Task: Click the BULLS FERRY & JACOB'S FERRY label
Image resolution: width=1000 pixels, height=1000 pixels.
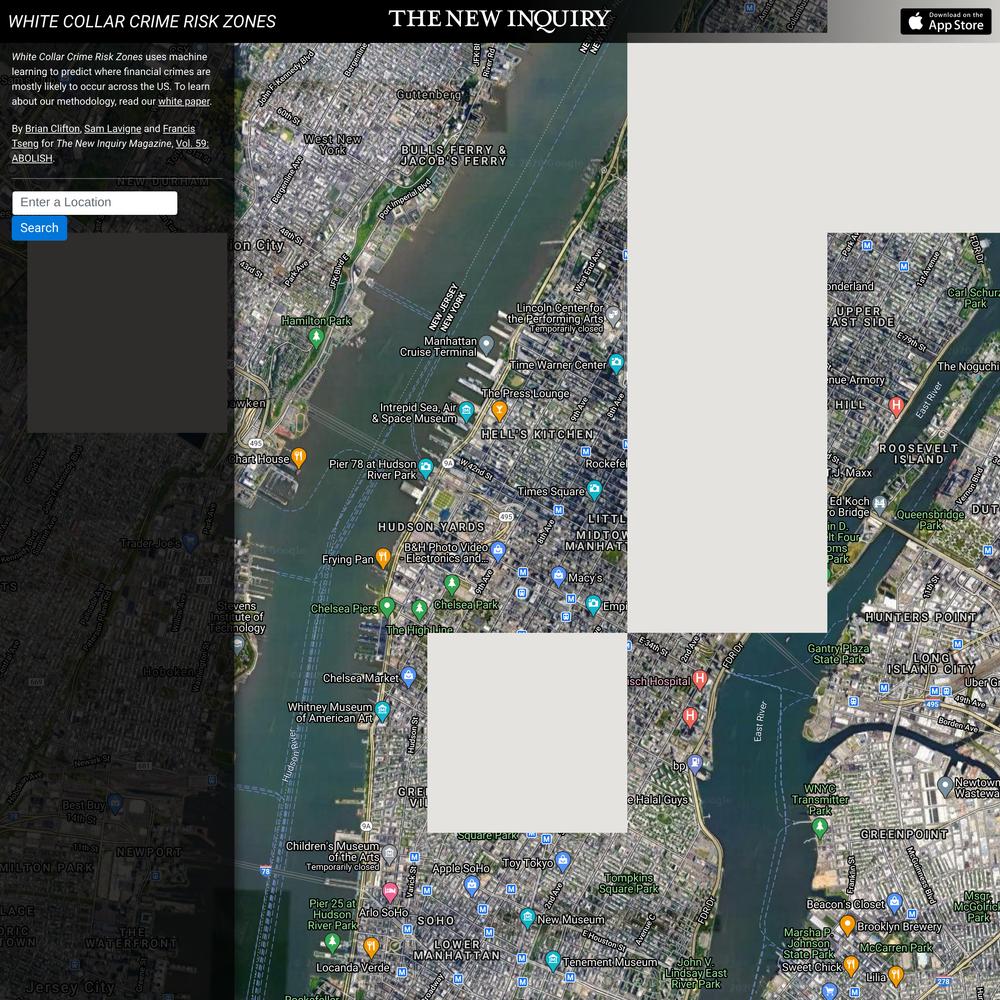Action: (453, 155)
